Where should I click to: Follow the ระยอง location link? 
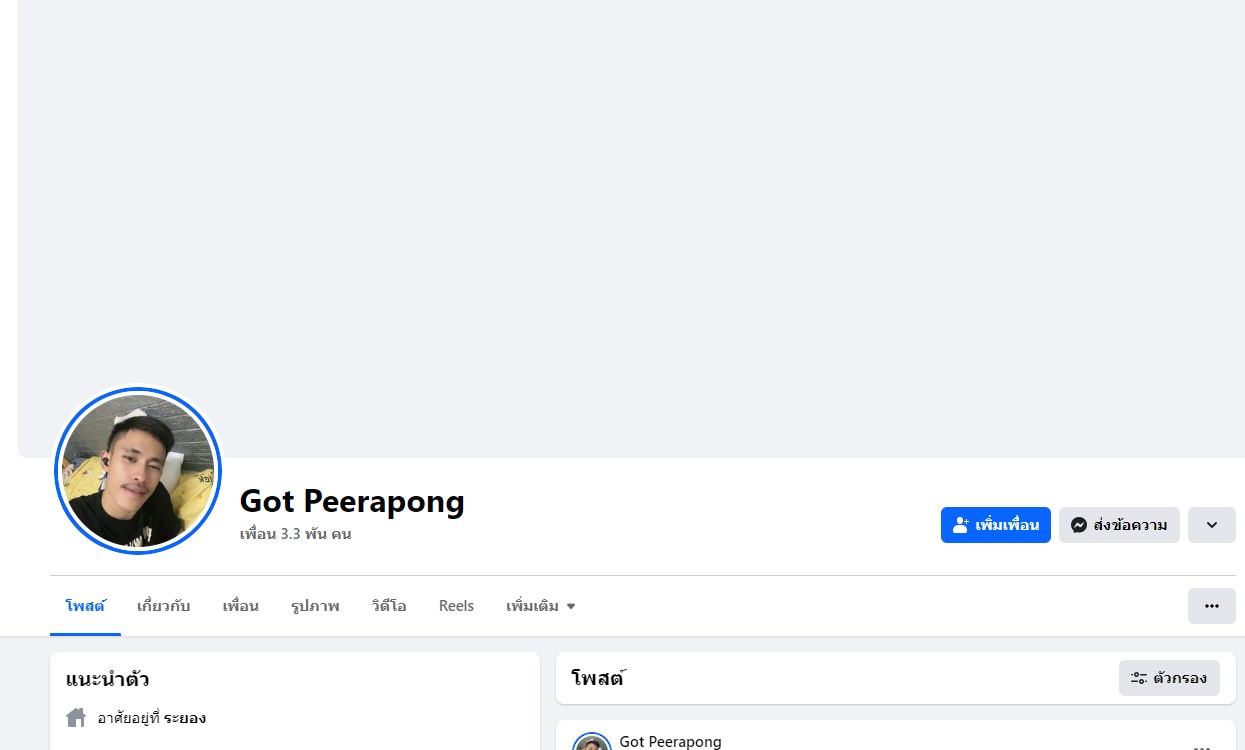point(185,718)
